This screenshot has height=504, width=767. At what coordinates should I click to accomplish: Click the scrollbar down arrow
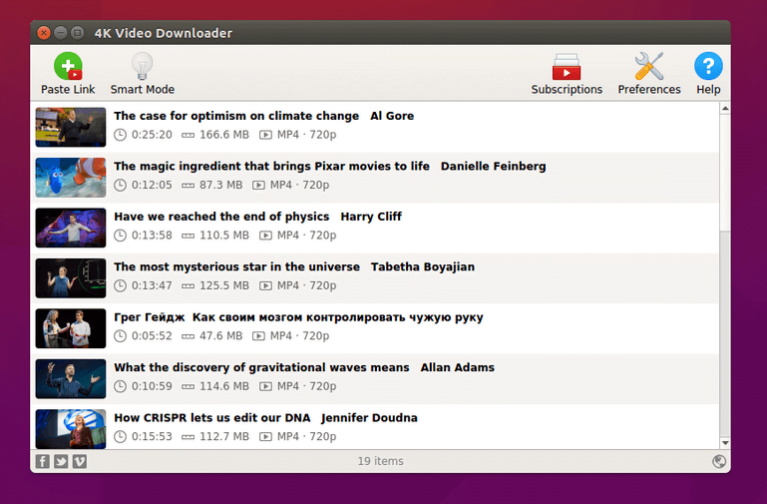725,443
